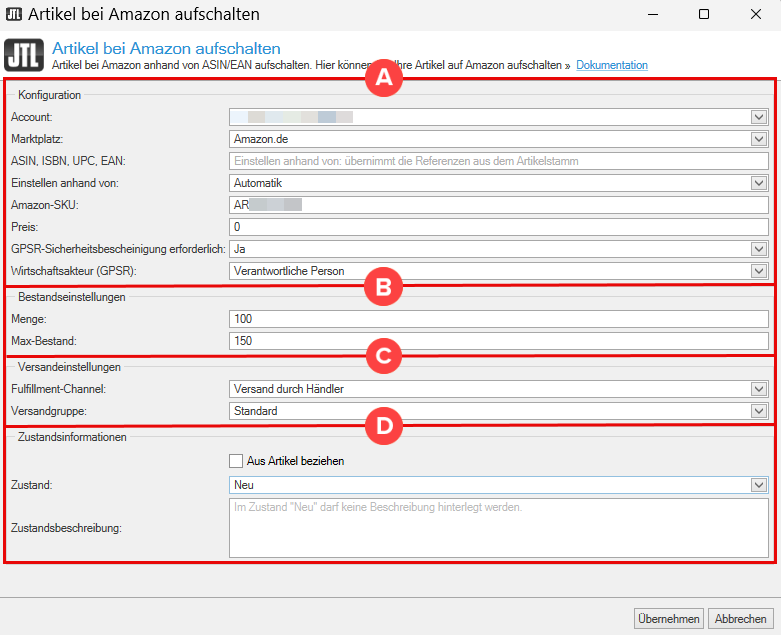The height and width of the screenshot is (635, 781).
Task: Click the red circle marker B
Action: click(382, 286)
